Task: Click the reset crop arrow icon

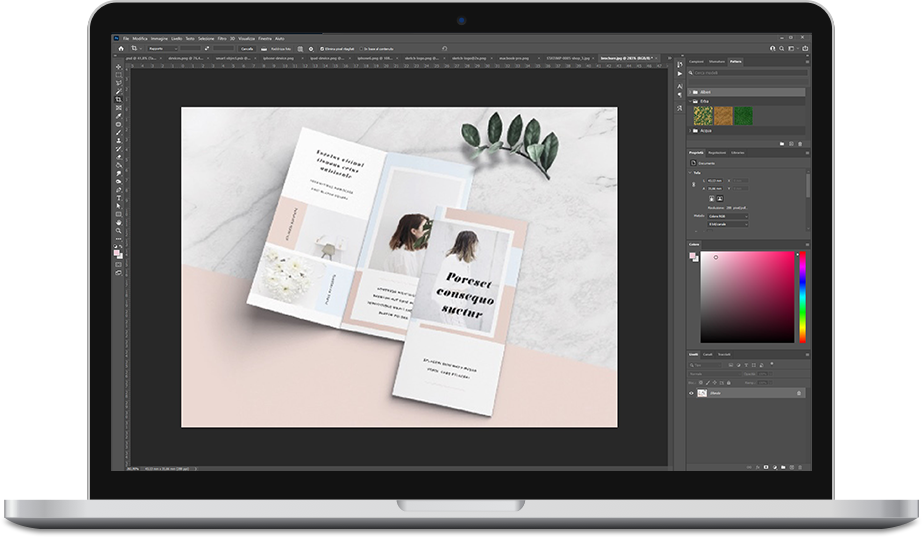Action: tap(445, 48)
